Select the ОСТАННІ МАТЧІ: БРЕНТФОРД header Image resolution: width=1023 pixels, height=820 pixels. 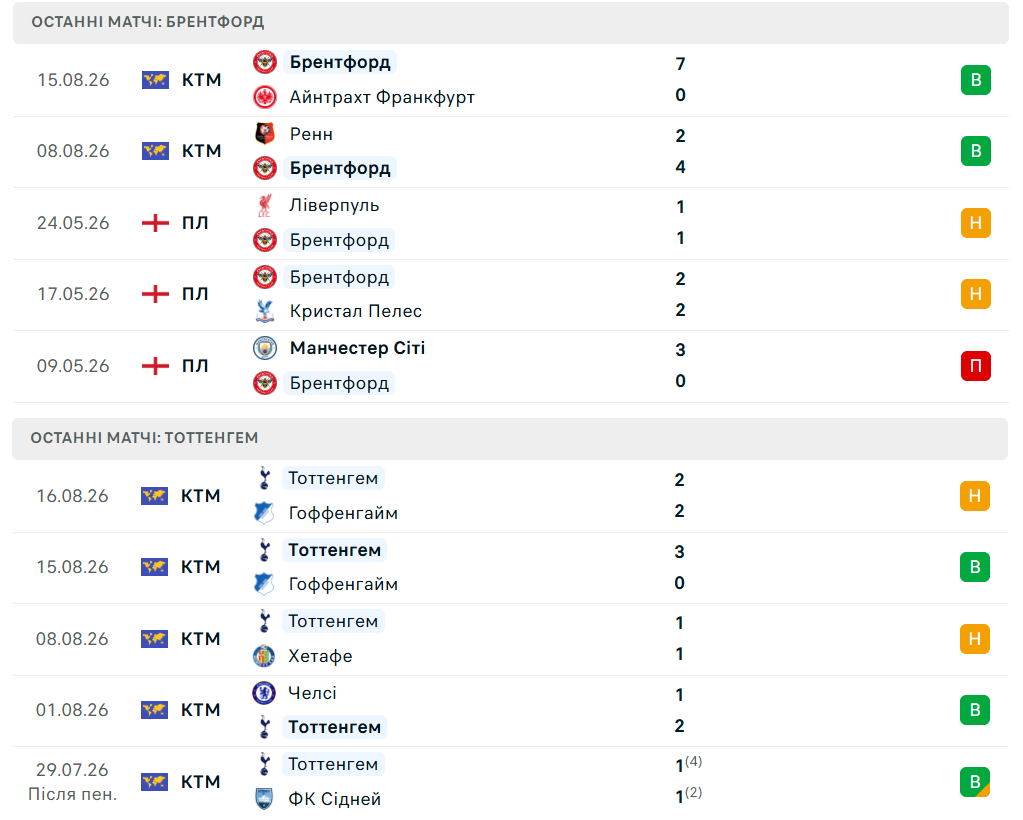coord(510,22)
